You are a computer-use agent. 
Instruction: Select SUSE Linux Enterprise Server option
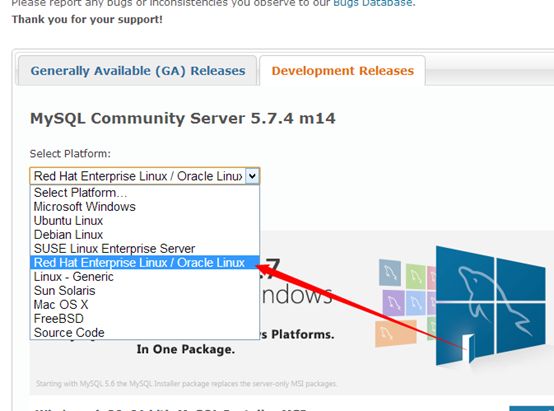pyautogui.click(x=145, y=249)
